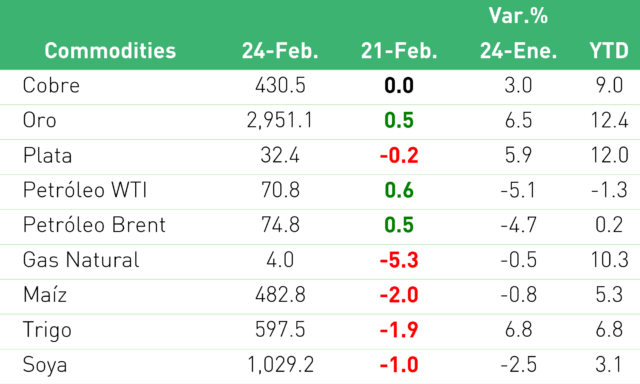The width and height of the screenshot is (640, 384).
Task: Click the 24-Ene. column header
Action: coord(518,51)
